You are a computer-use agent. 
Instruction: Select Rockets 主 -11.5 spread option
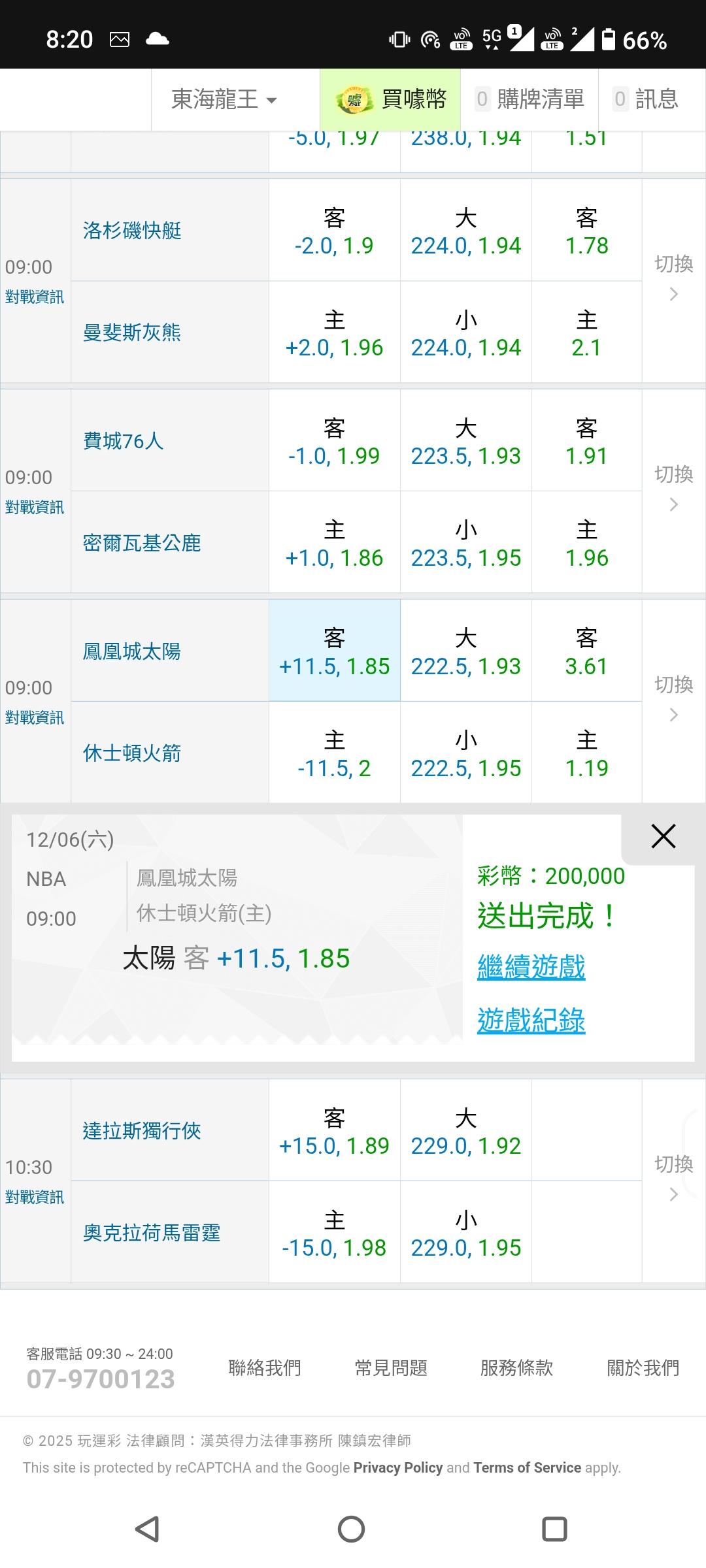(334, 753)
